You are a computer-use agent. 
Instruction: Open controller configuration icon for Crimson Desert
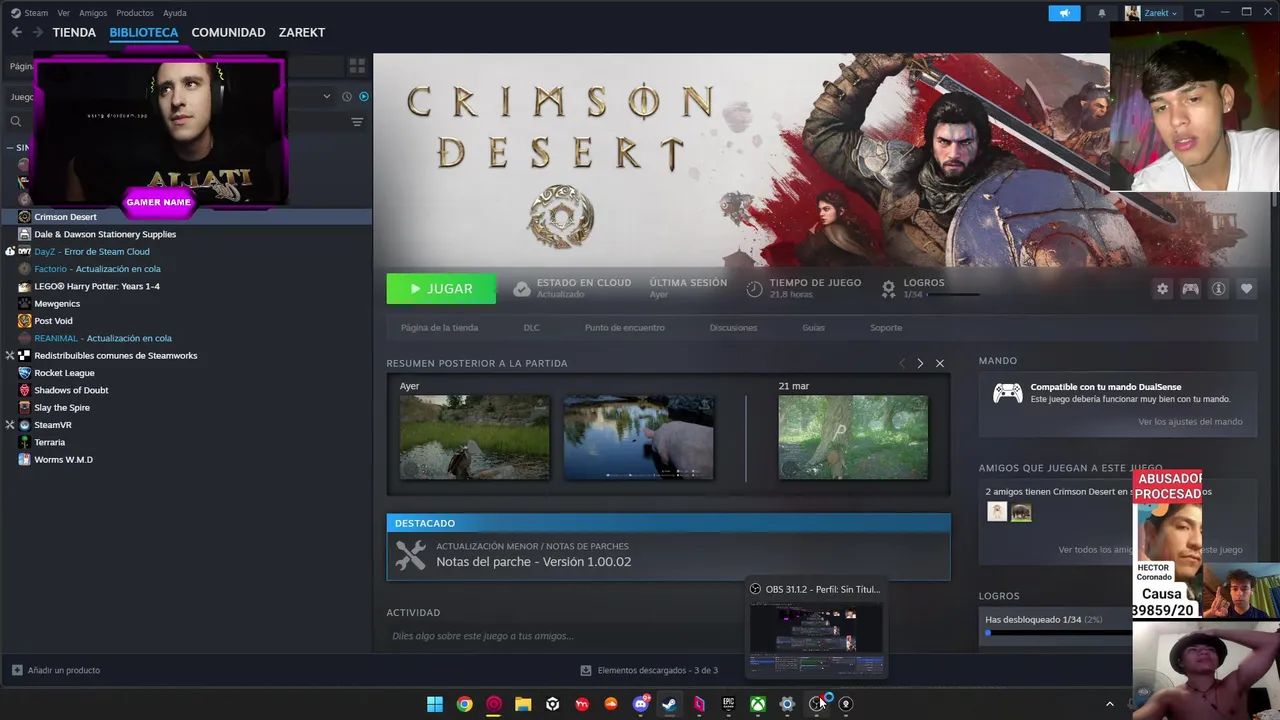tap(1190, 289)
